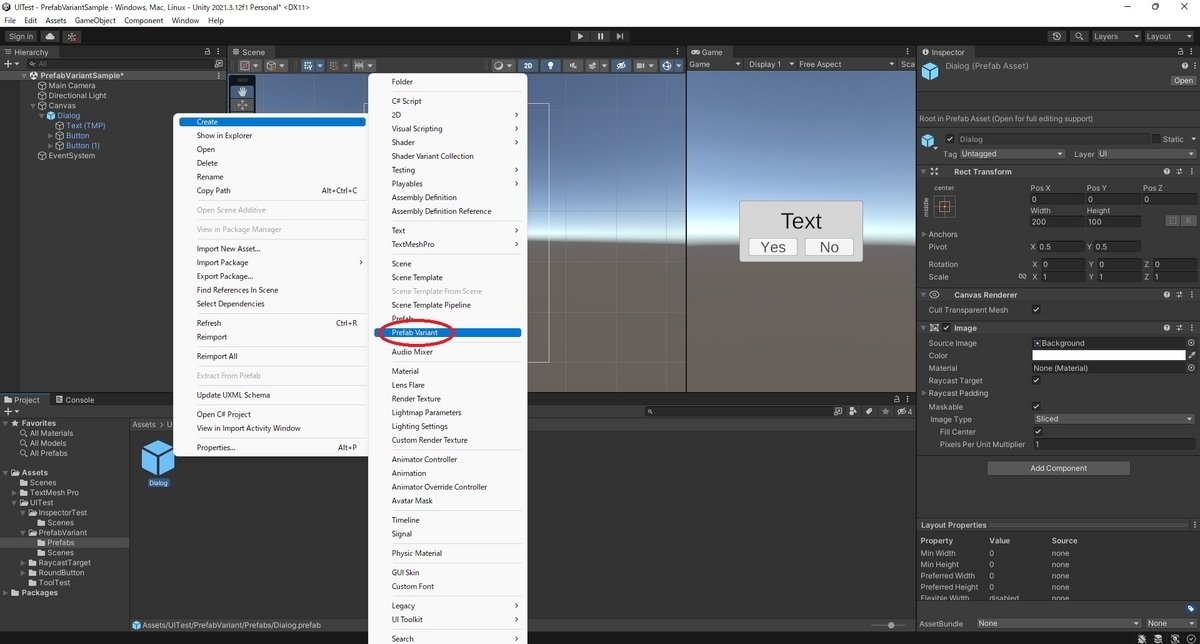Toggle the 2D view mode in Scene
This screenshot has height=644, width=1200.
[x=528, y=66]
